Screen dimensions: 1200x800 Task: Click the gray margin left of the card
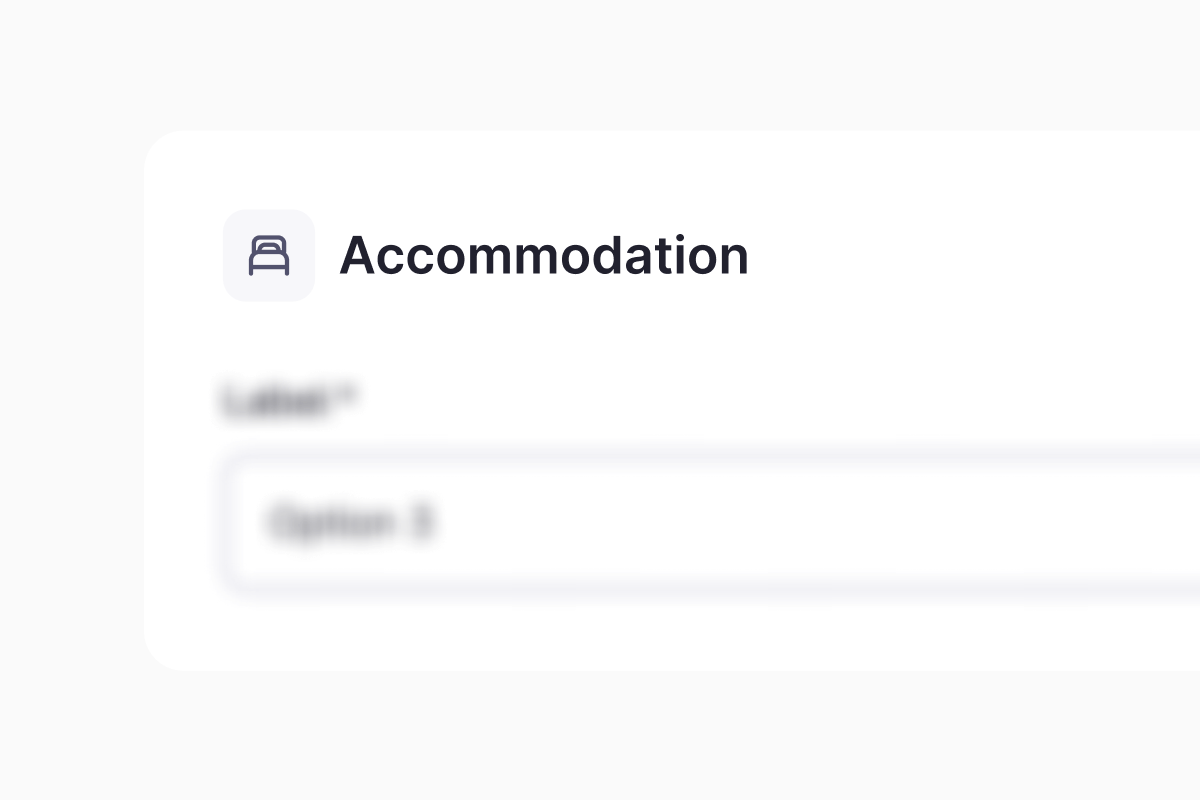click(x=70, y=400)
